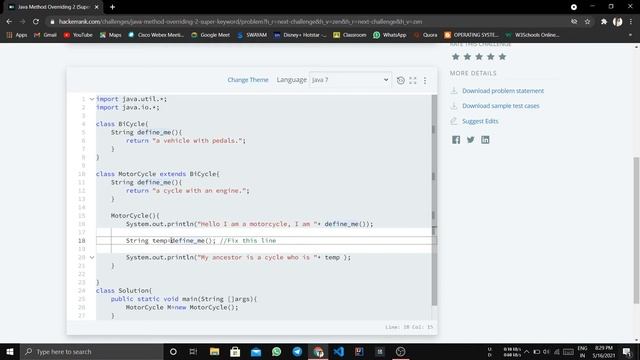The width and height of the screenshot is (640, 360).
Task: Share challenge on LinkedIn
Action: click(x=485, y=140)
